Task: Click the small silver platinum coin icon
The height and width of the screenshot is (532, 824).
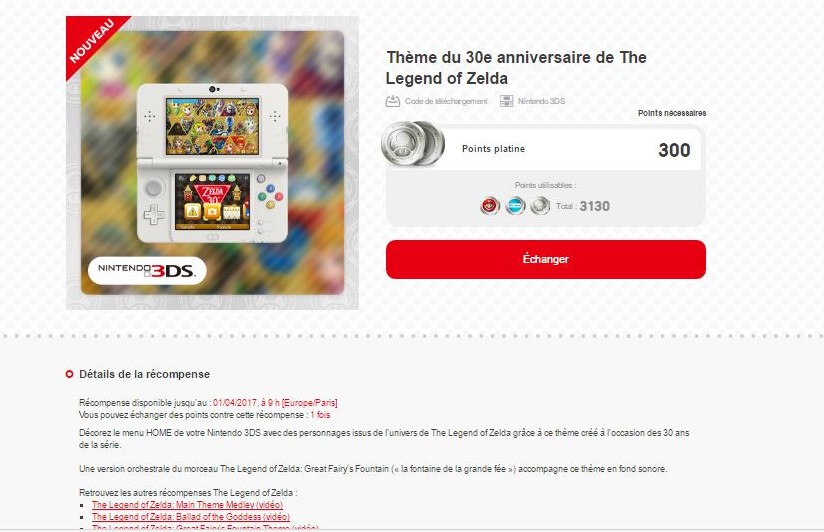Action: pos(540,206)
